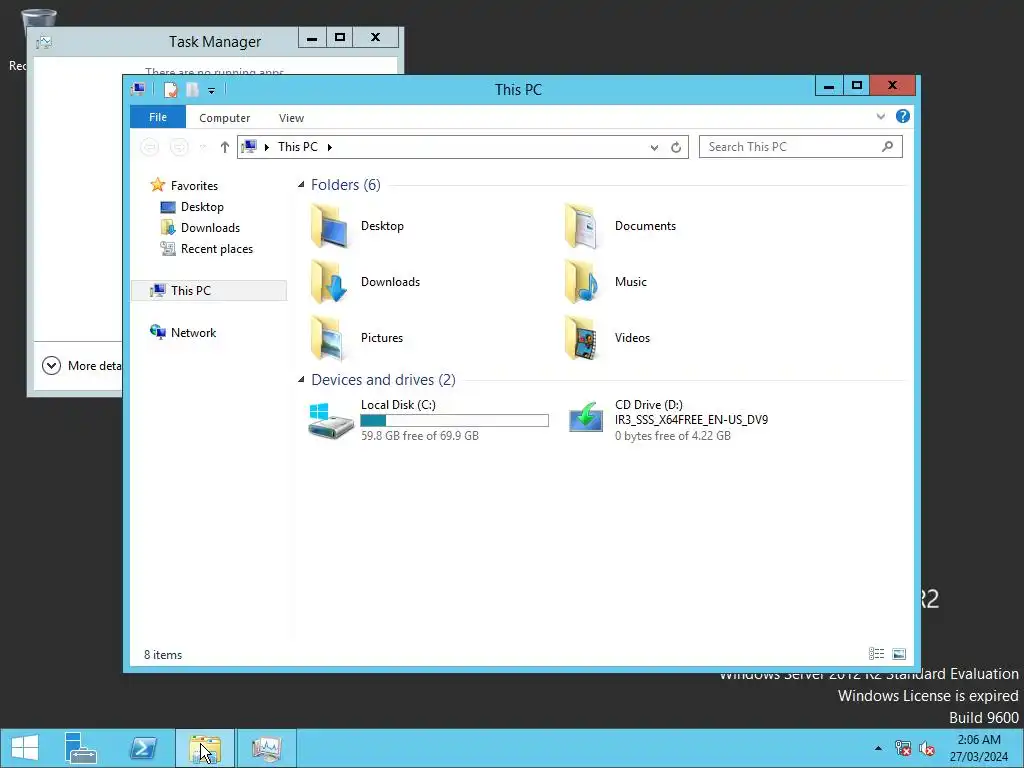1024x768 pixels.
Task: Expand the ribbon with chevron arrow
Action: click(x=880, y=116)
